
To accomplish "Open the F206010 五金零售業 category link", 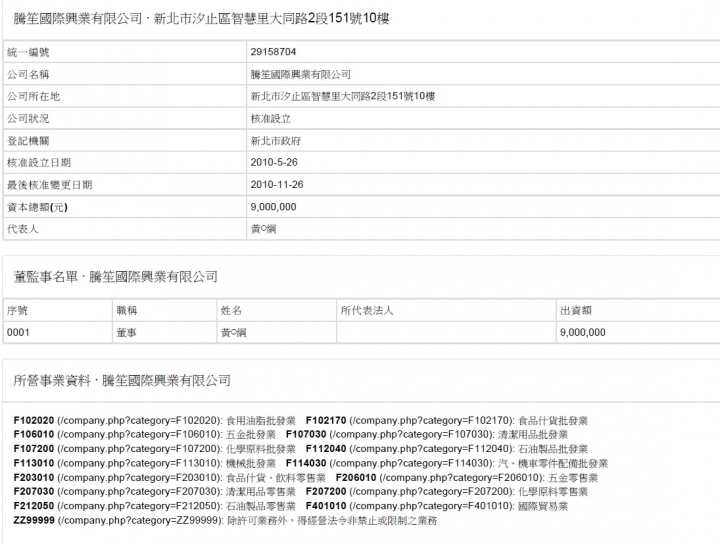I will [x=467, y=477].
